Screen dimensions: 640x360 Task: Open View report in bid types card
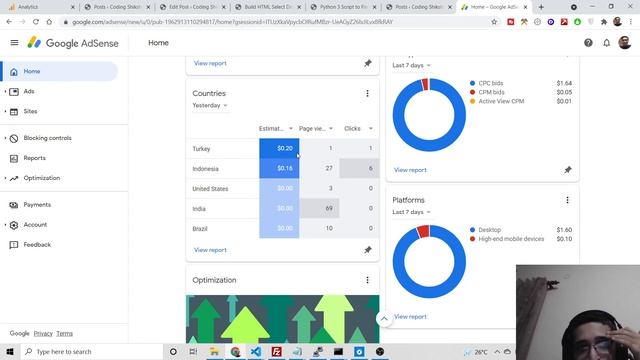(410, 170)
